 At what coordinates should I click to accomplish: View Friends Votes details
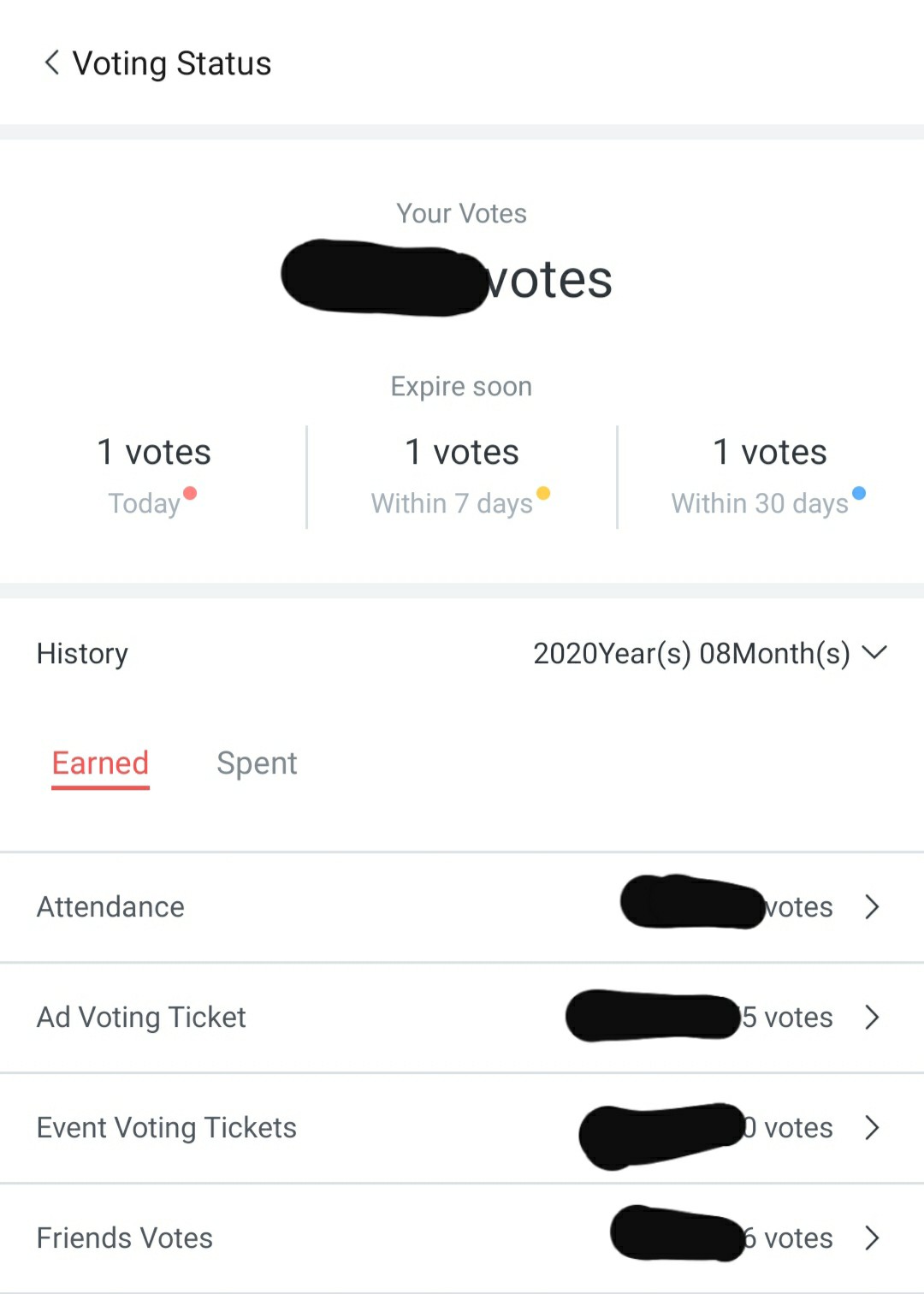(x=462, y=1238)
